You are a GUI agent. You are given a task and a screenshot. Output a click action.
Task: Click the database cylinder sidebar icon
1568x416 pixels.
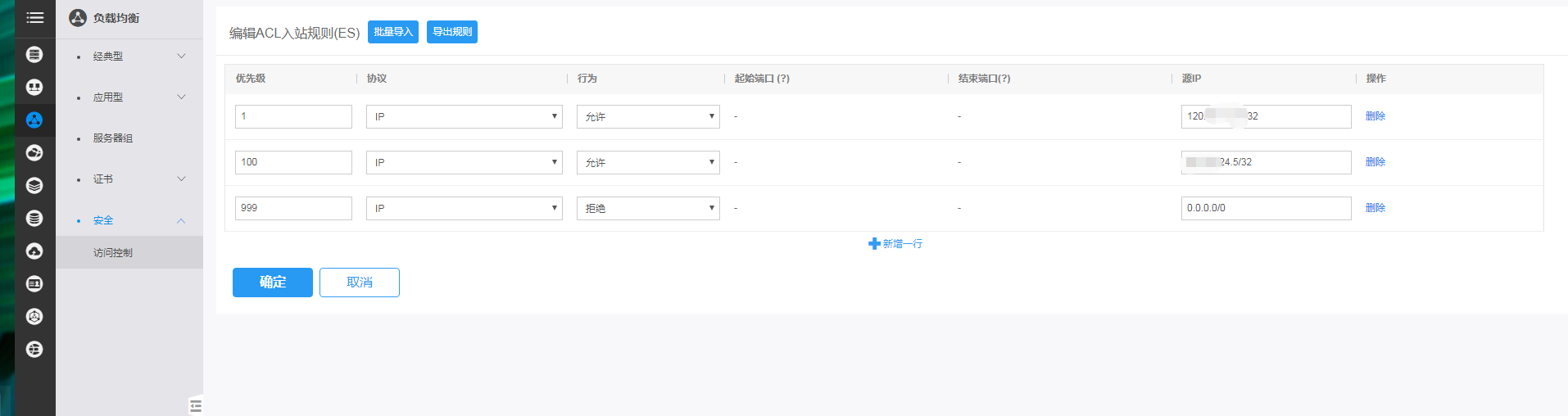click(x=34, y=219)
